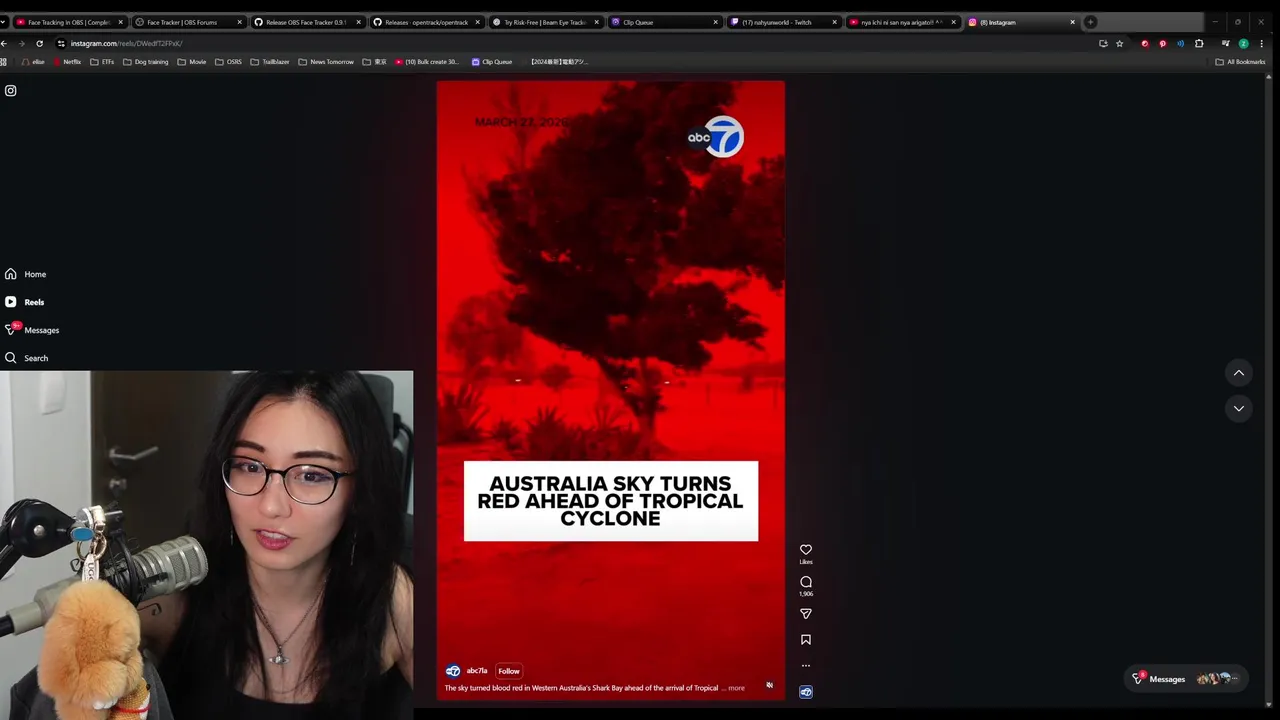Open the media control toolbar icon
Image resolution: width=1280 pixels, height=720 pixels.
coord(1225,43)
